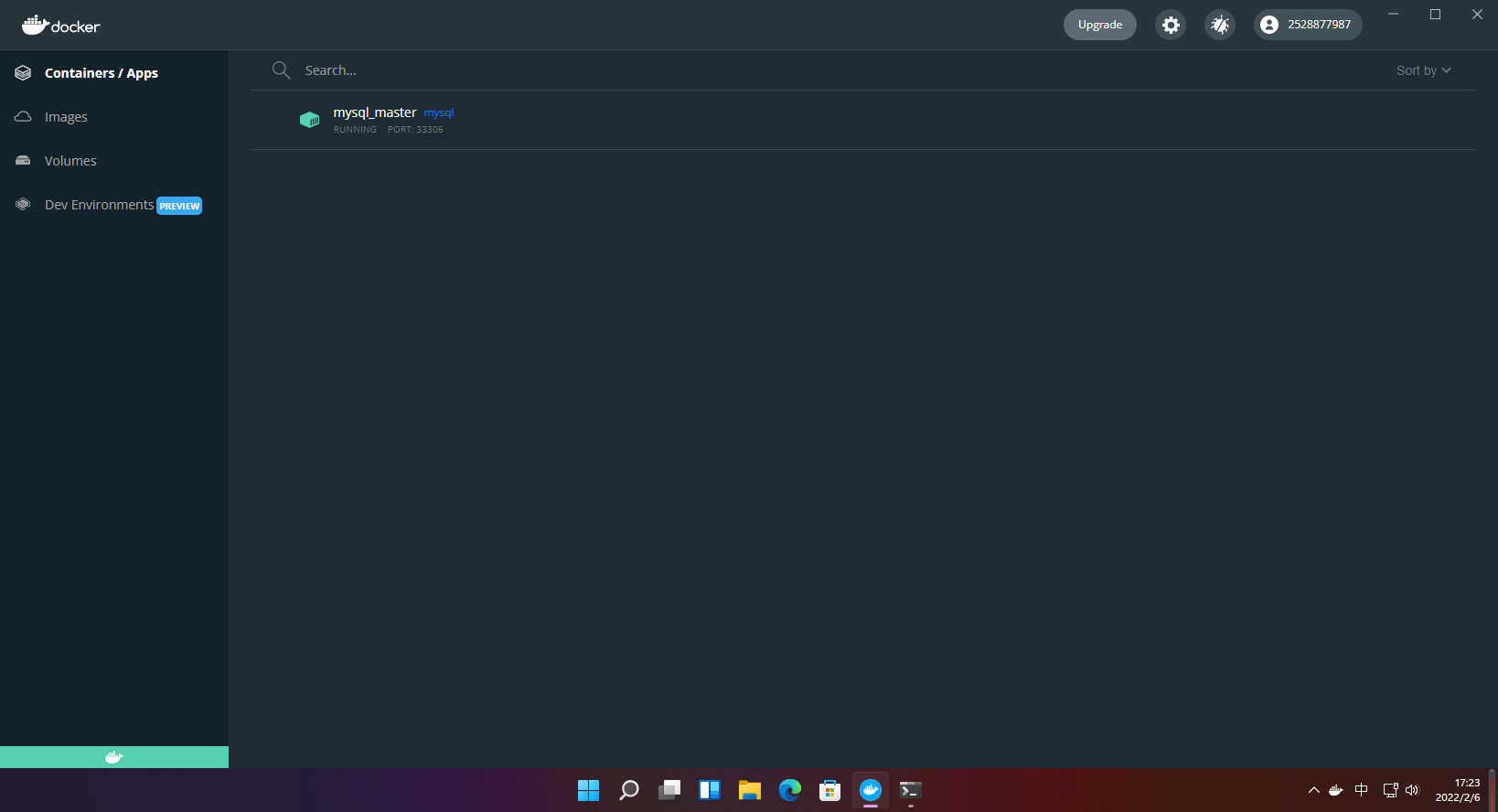Open the Containers / Apps section
This screenshot has width=1498, height=812.
coord(114,73)
